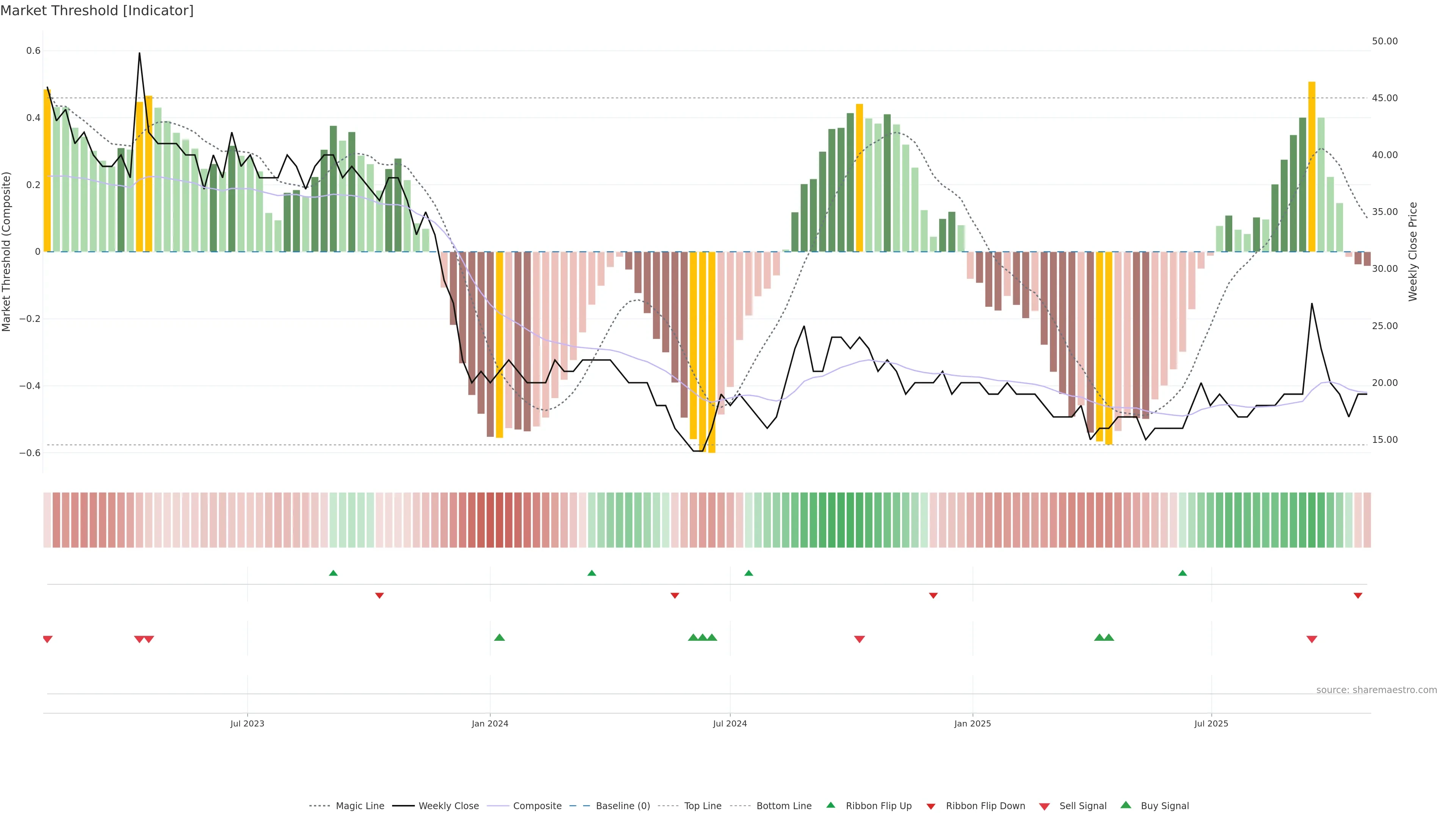
Task: Hide the Top Line legend entry
Action: [x=703, y=806]
